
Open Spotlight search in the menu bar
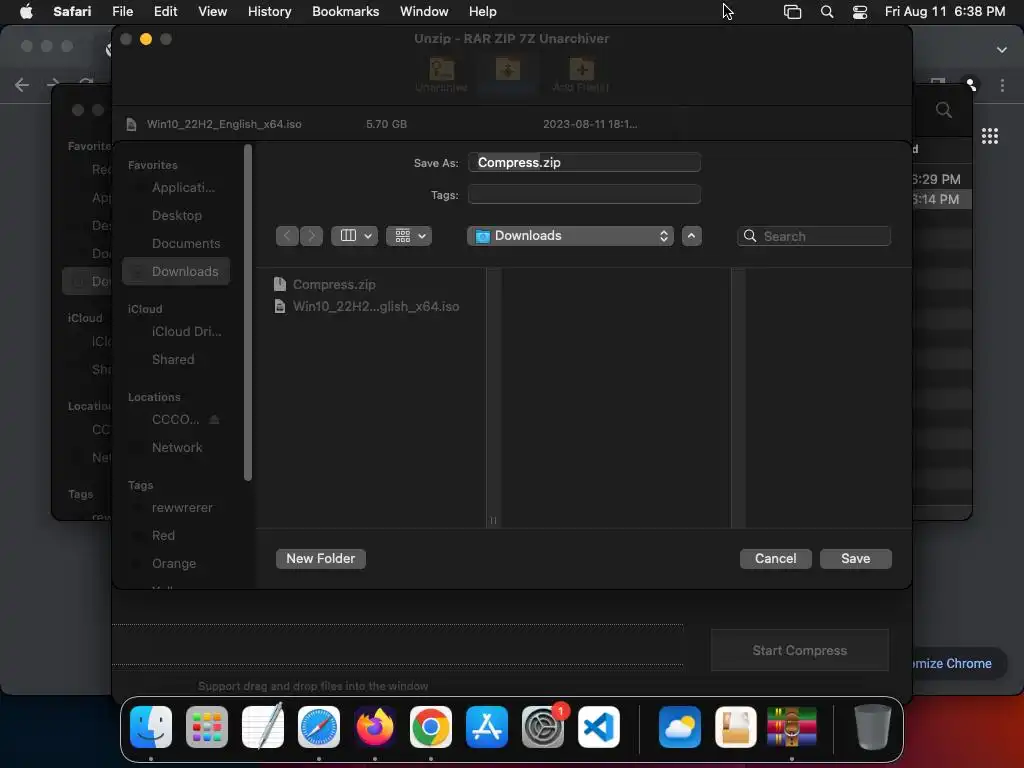click(827, 12)
